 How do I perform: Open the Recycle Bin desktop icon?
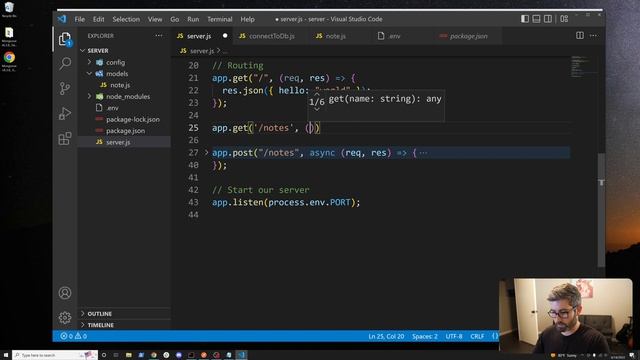(9, 10)
